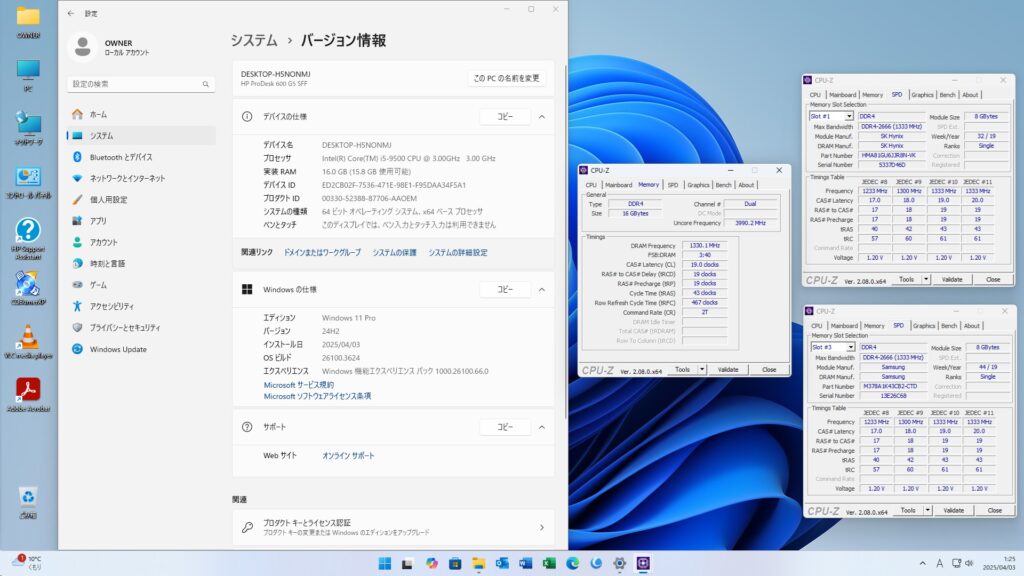
Task: Click the Windows Start button
Action: point(385,563)
